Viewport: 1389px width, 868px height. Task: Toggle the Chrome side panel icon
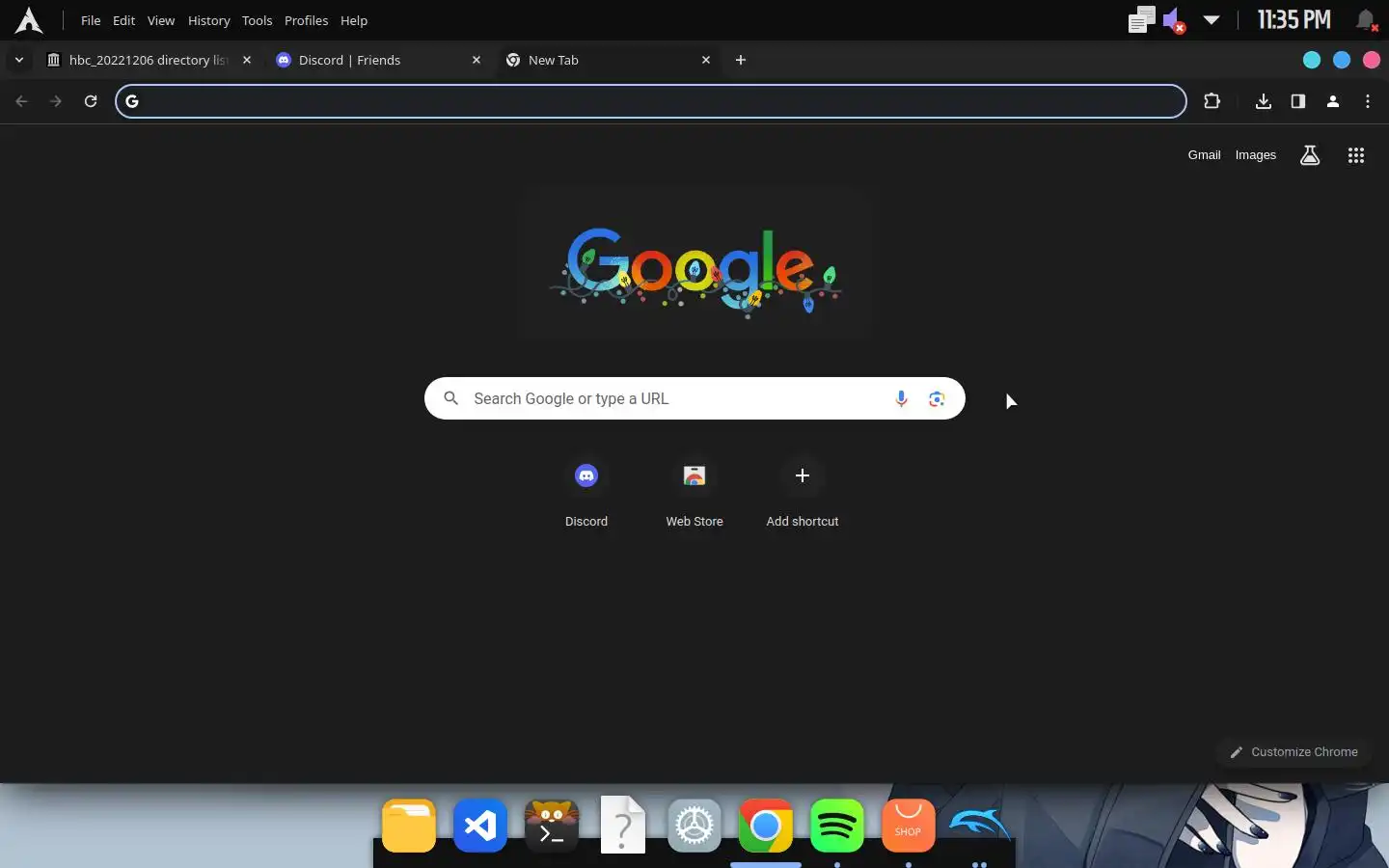point(1298,101)
